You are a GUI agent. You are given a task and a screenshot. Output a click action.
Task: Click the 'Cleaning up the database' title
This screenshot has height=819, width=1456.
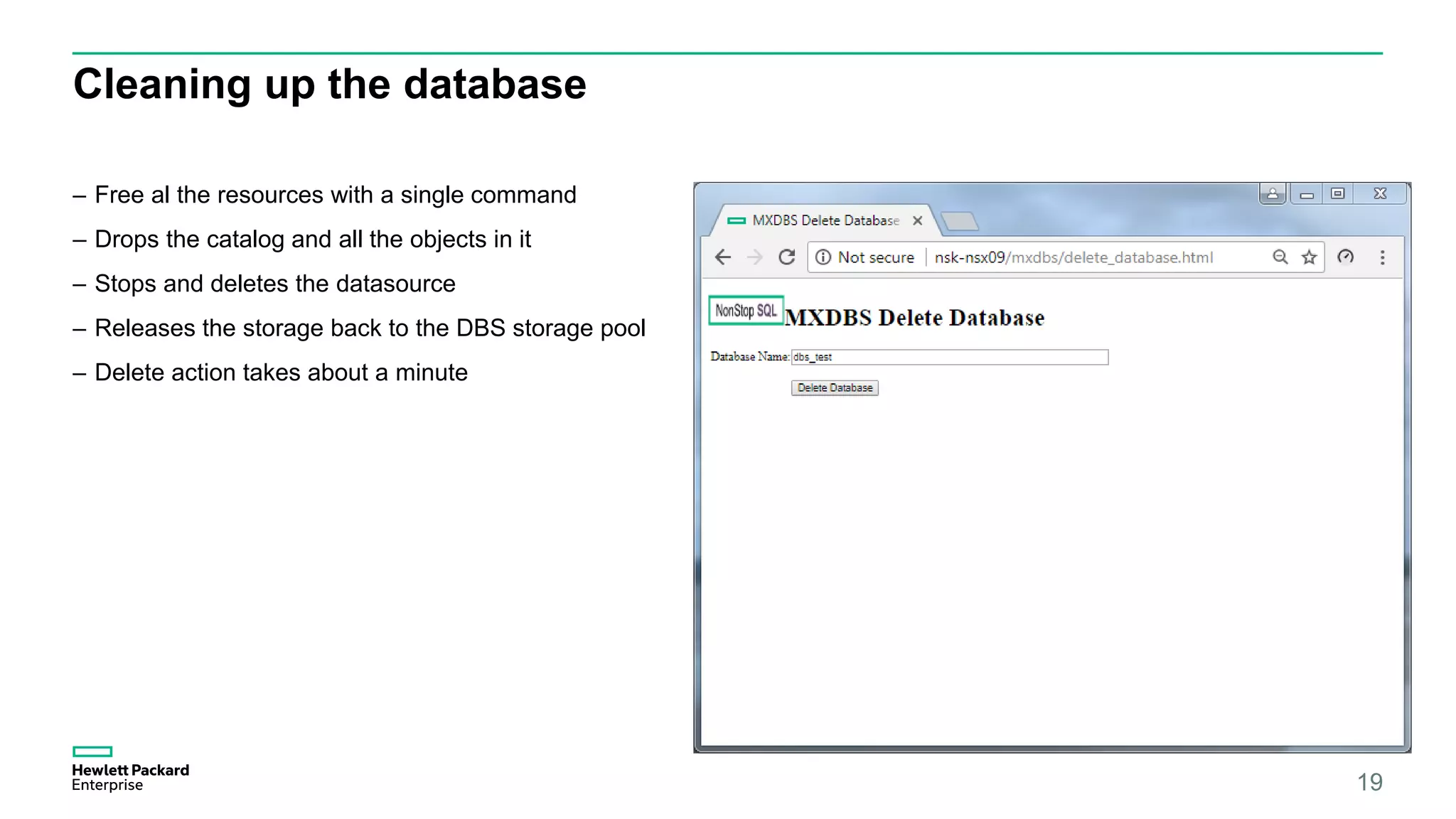pos(330,84)
